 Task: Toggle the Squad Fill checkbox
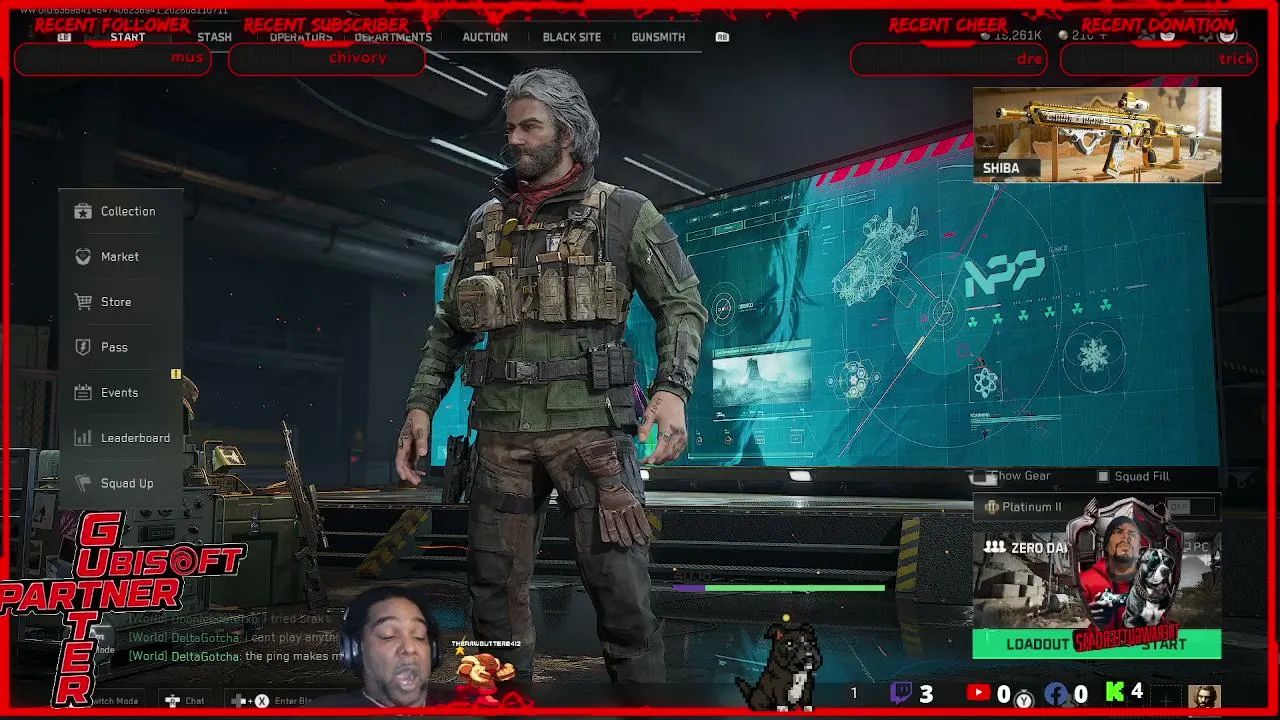(1103, 477)
